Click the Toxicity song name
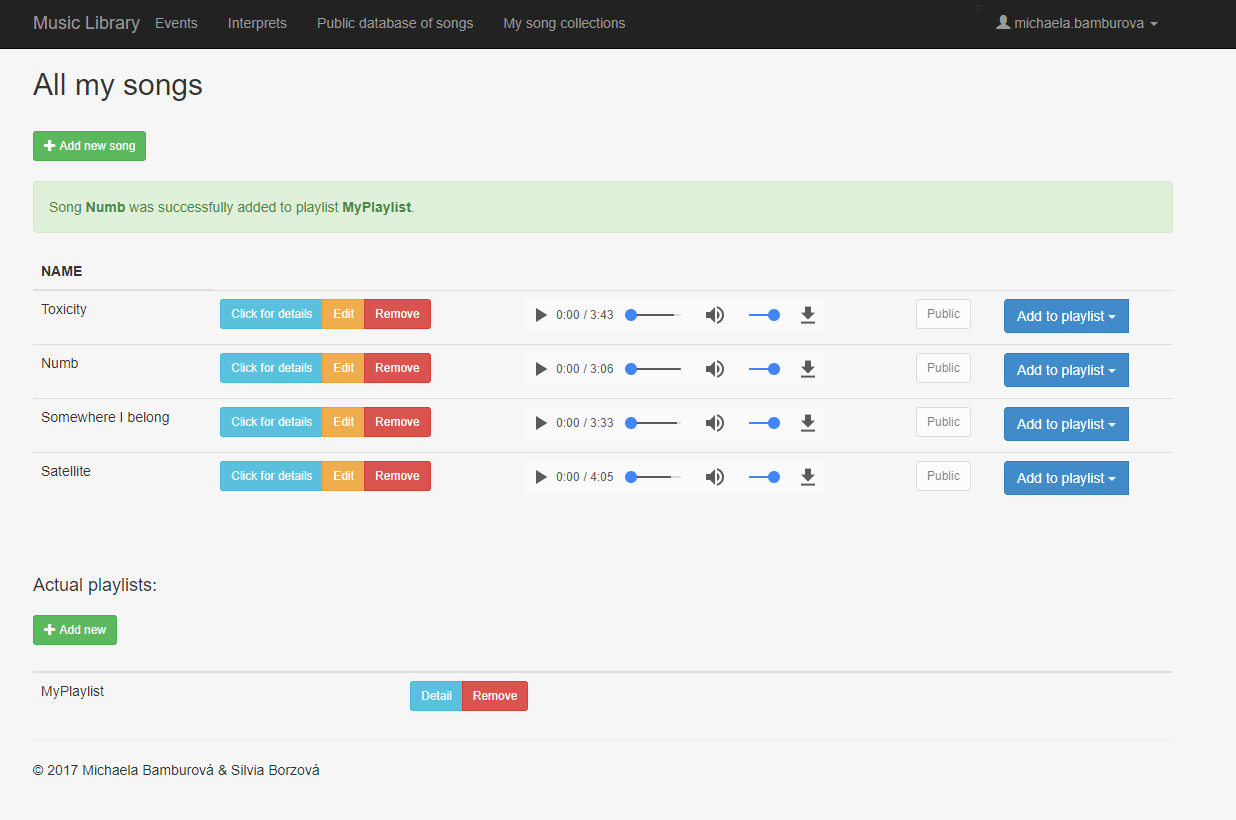The image size is (1236, 820). click(x=64, y=309)
